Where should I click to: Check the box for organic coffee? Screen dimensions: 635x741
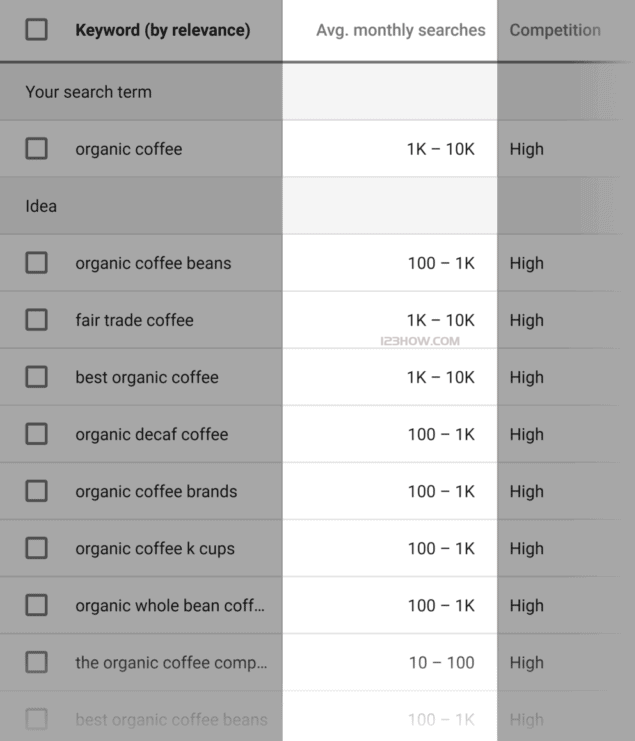click(x=36, y=149)
